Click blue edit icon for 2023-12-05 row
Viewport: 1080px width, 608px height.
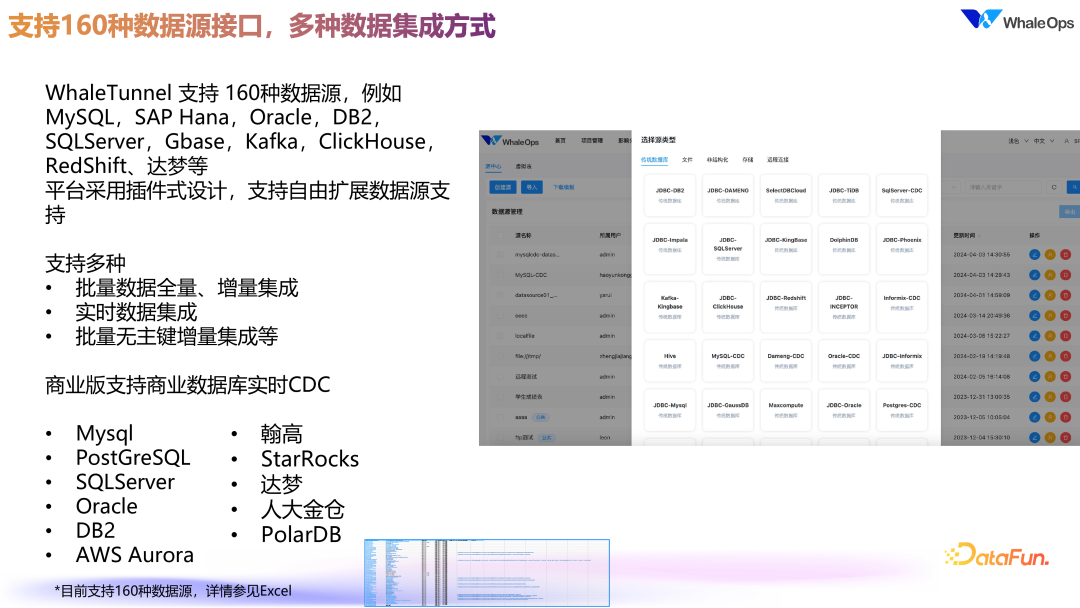pos(1035,417)
